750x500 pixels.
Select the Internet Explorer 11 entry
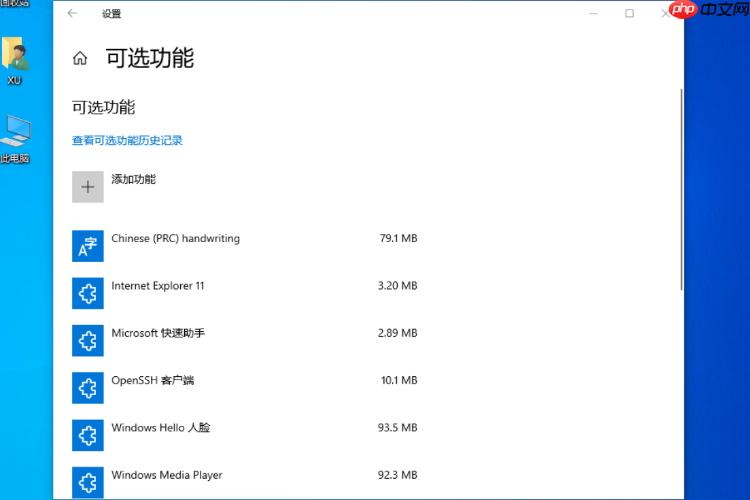[x=245, y=293]
